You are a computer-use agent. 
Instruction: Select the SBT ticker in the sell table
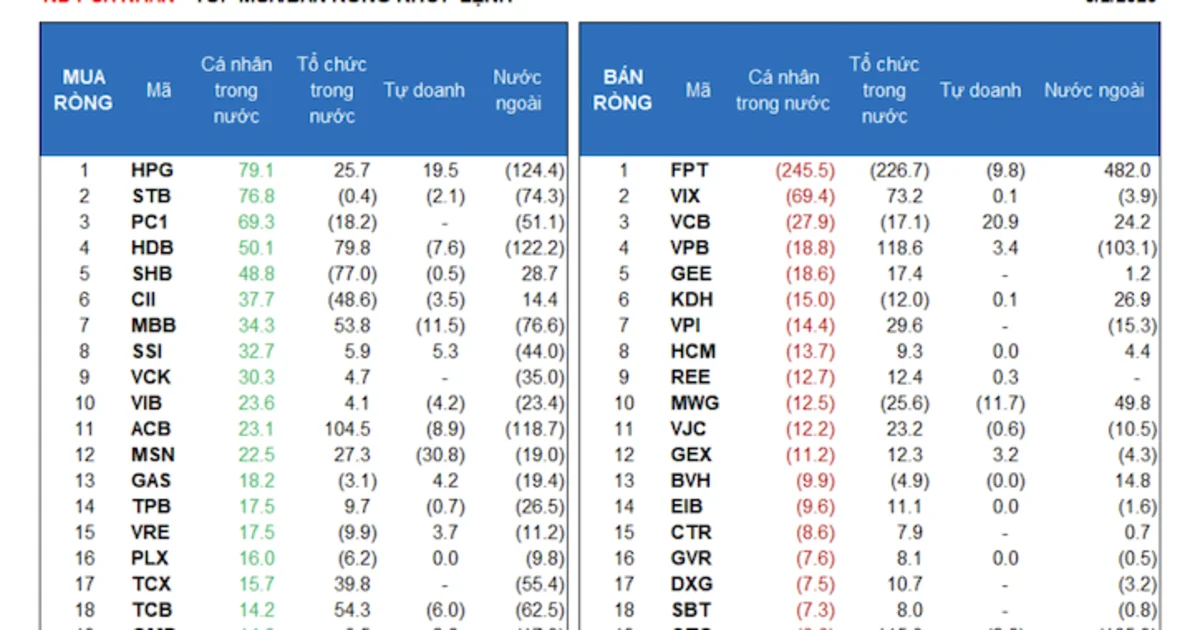690,609
